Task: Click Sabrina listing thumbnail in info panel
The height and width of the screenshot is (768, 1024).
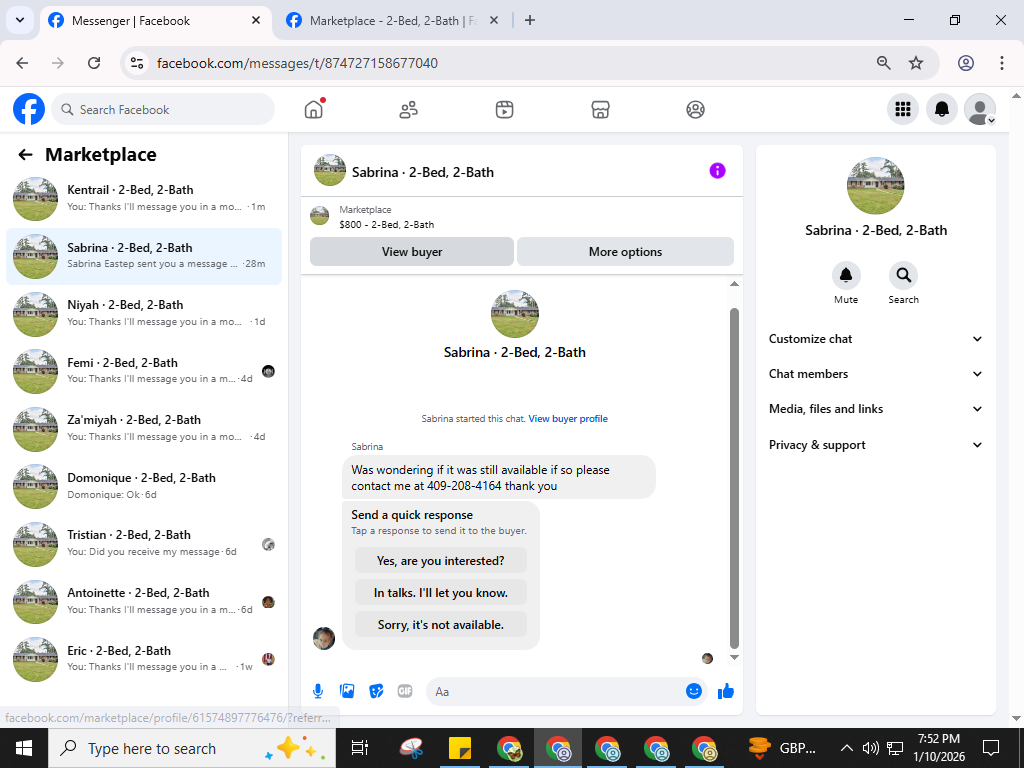Action: tap(875, 185)
